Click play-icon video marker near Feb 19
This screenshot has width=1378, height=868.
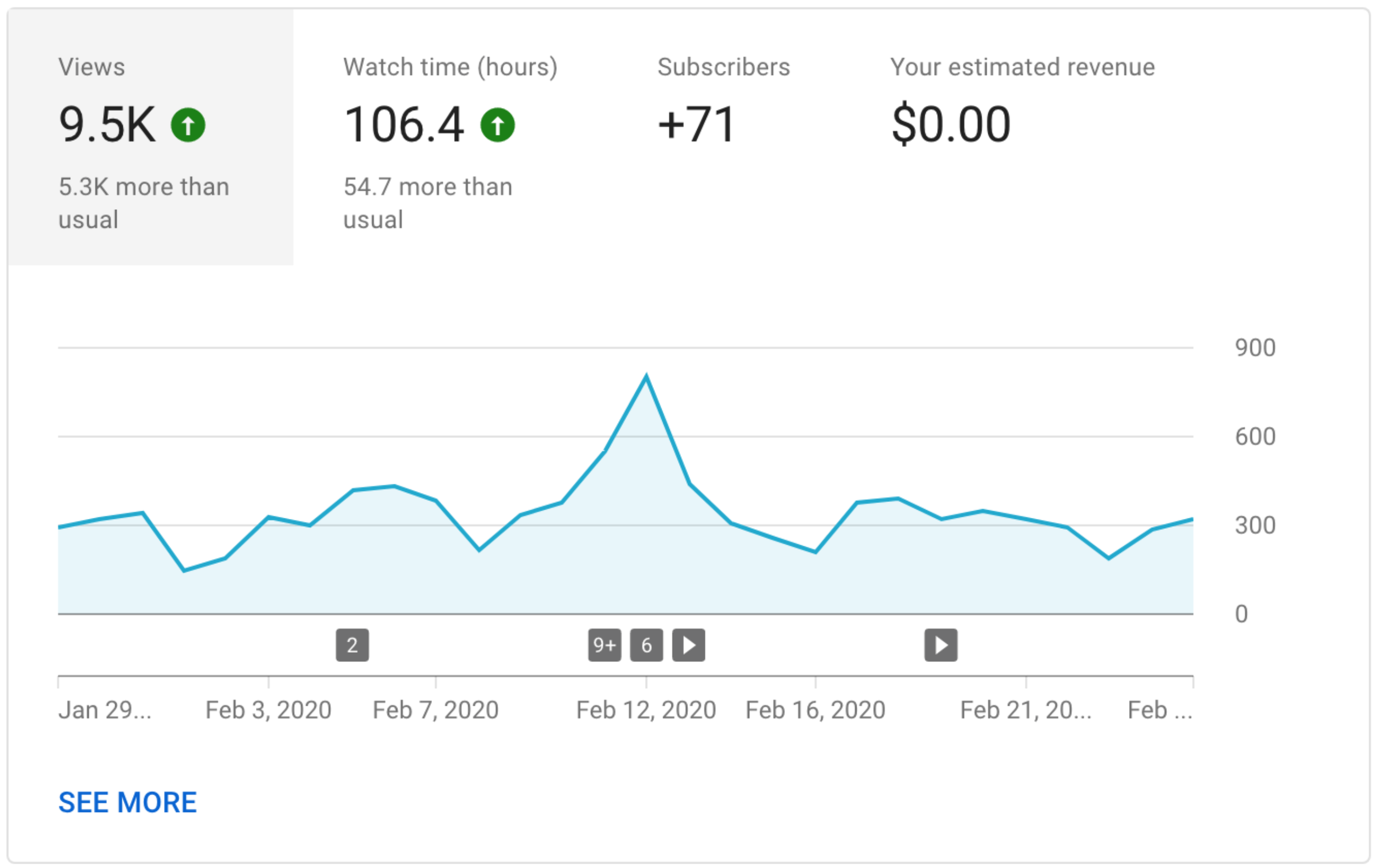point(941,646)
